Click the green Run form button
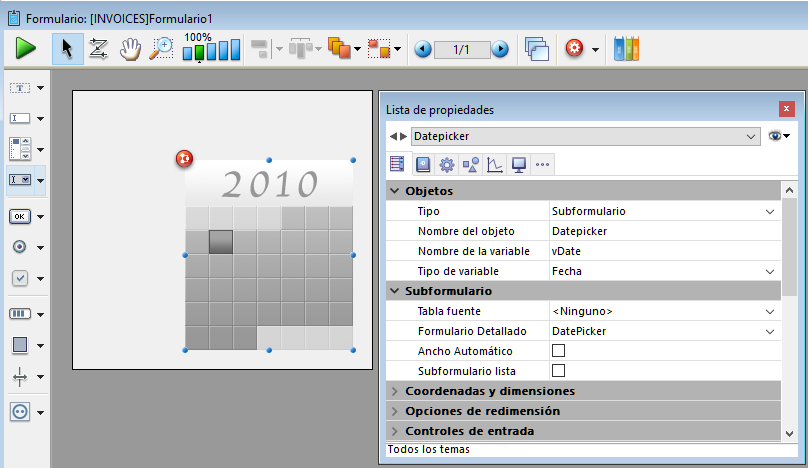The image size is (808, 468). tap(25, 48)
